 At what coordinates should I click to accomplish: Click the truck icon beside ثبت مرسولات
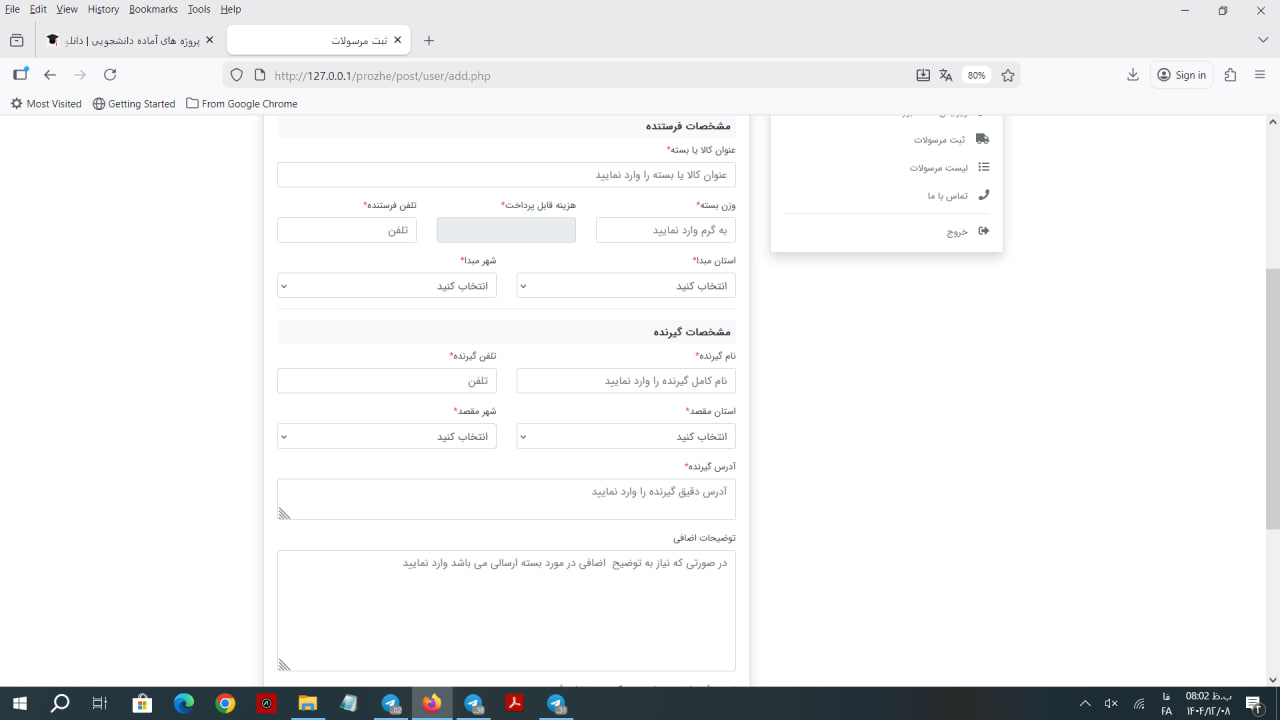[x=982, y=139]
